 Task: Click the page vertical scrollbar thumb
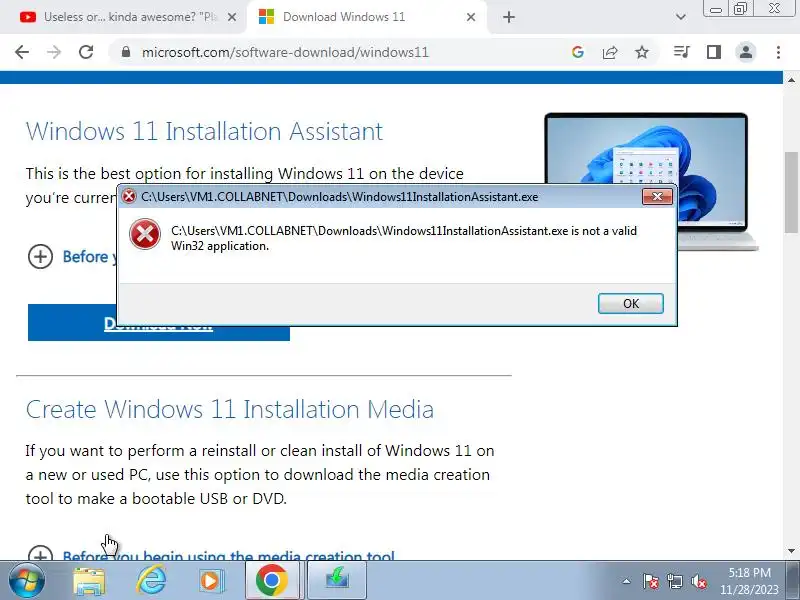pyautogui.click(x=791, y=191)
